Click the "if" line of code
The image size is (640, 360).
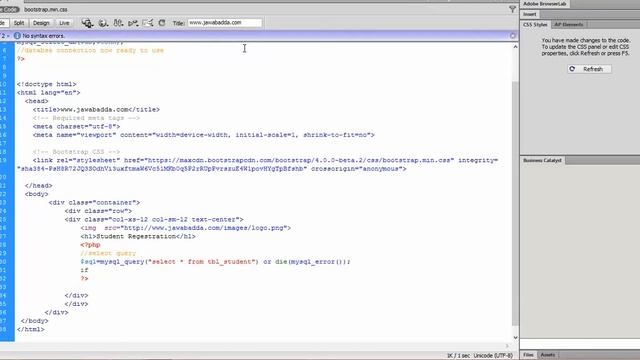[x=84, y=270]
